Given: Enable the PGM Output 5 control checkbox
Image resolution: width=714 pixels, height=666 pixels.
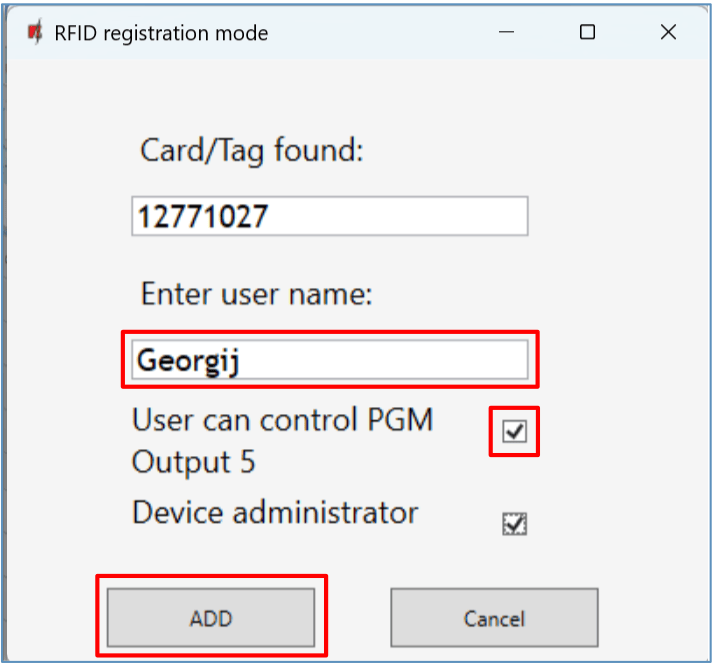Looking at the screenshot, I should pyautogui.click(x=515, y=432).
